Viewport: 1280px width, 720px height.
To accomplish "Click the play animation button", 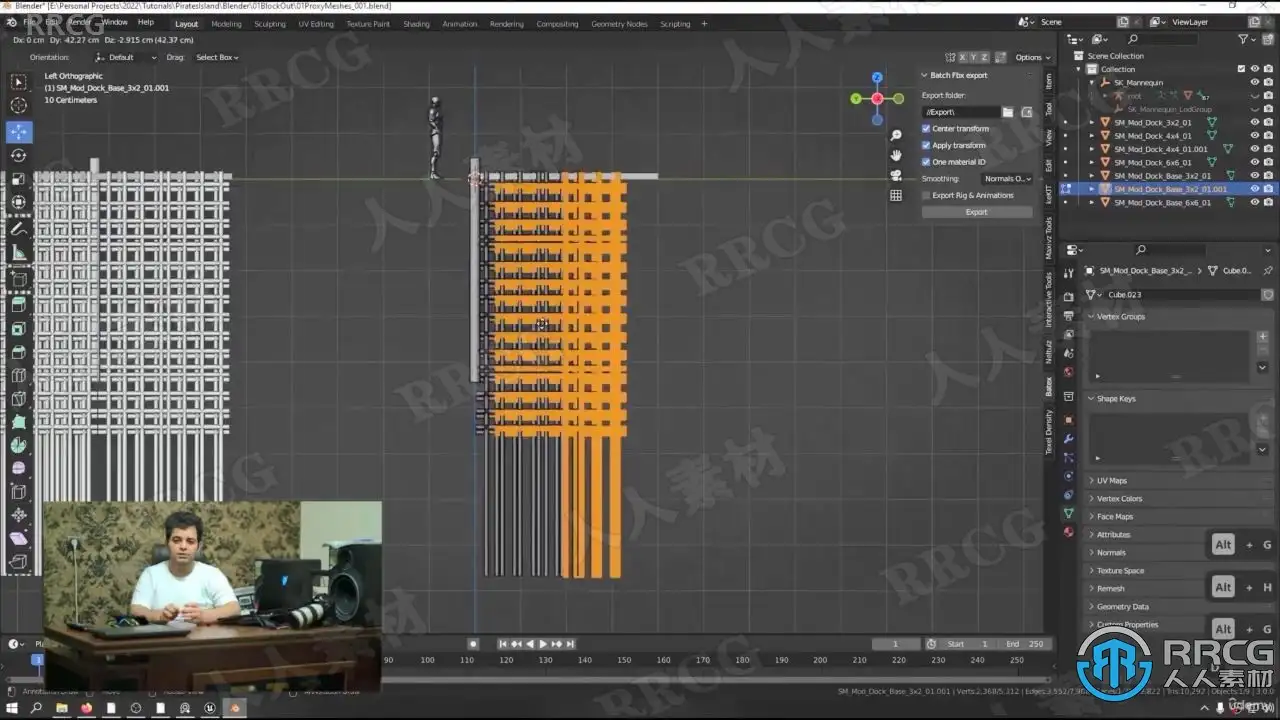I will click(x=543, y=644).
